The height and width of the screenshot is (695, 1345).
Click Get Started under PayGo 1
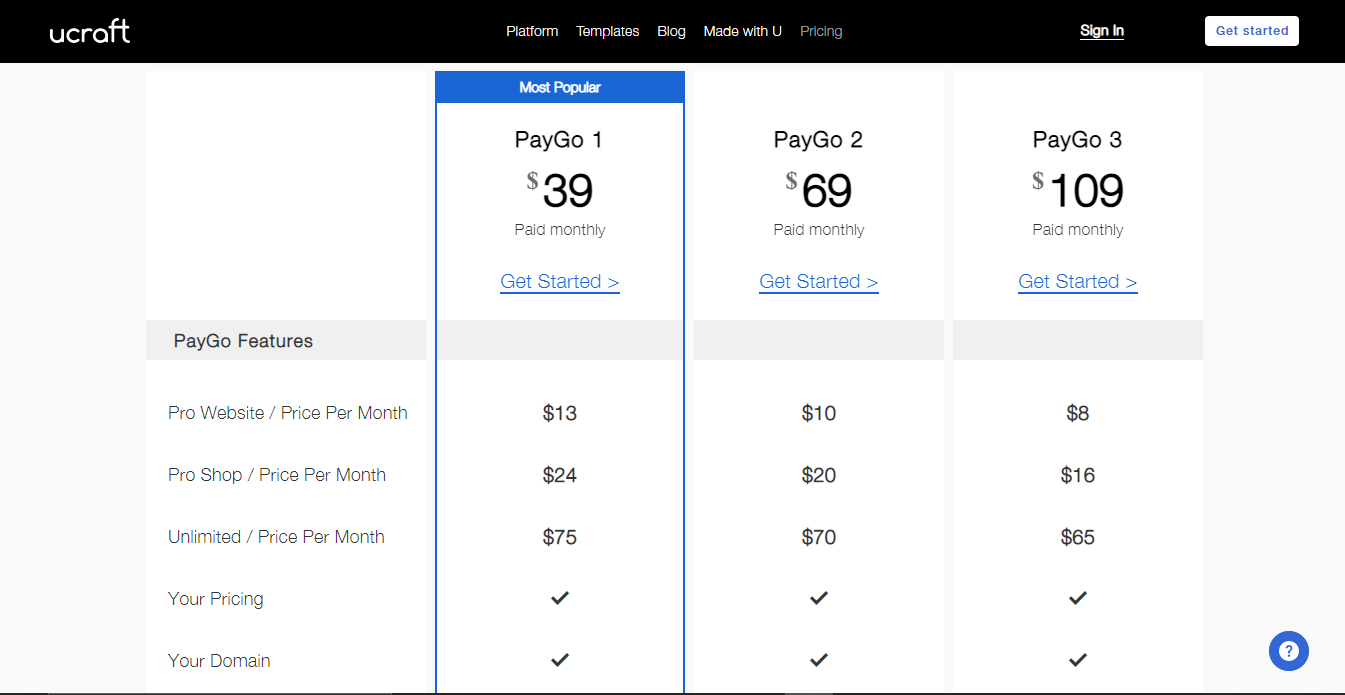pyautogui.click(x=560, y=282)
